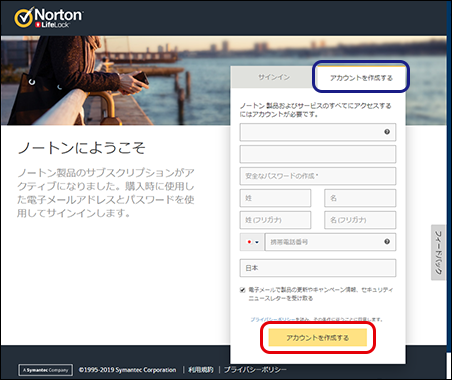This screenshot has height=380, width=452.
Task: Focus the 名(フリガナ) field
Action: point(360,220)
